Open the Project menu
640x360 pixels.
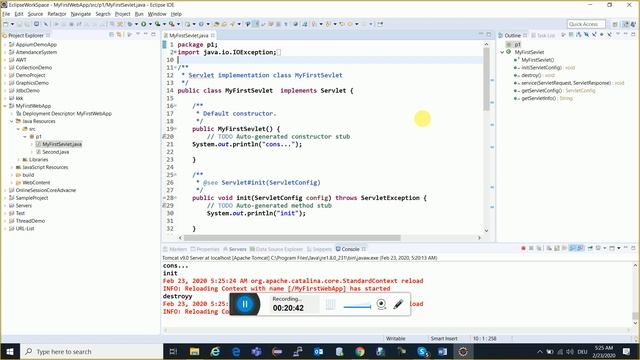click(122, 14)
